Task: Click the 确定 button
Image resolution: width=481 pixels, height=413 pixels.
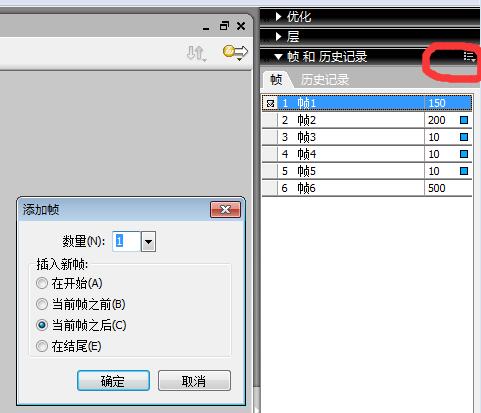Action: [x=113, y=380]
